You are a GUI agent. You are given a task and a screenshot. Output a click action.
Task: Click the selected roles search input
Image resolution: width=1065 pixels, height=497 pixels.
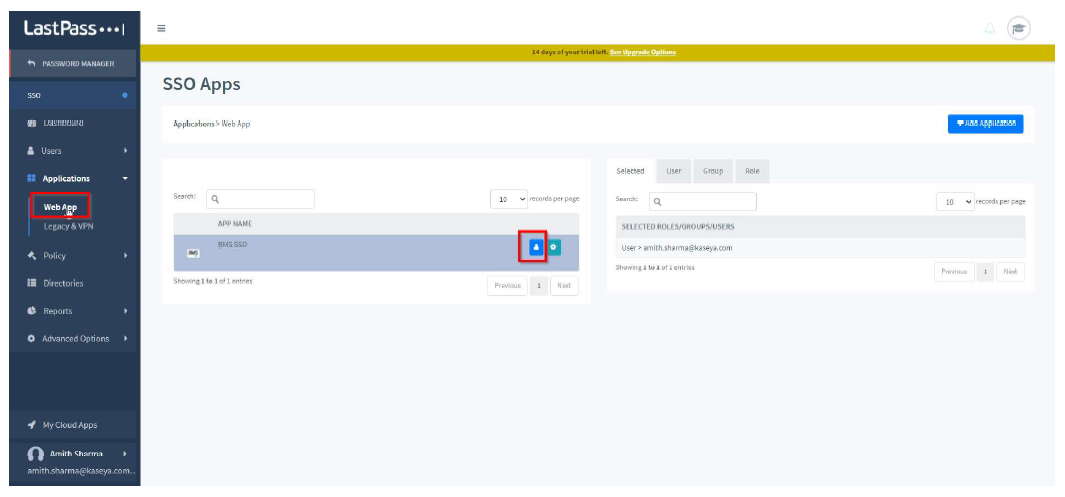703,202
